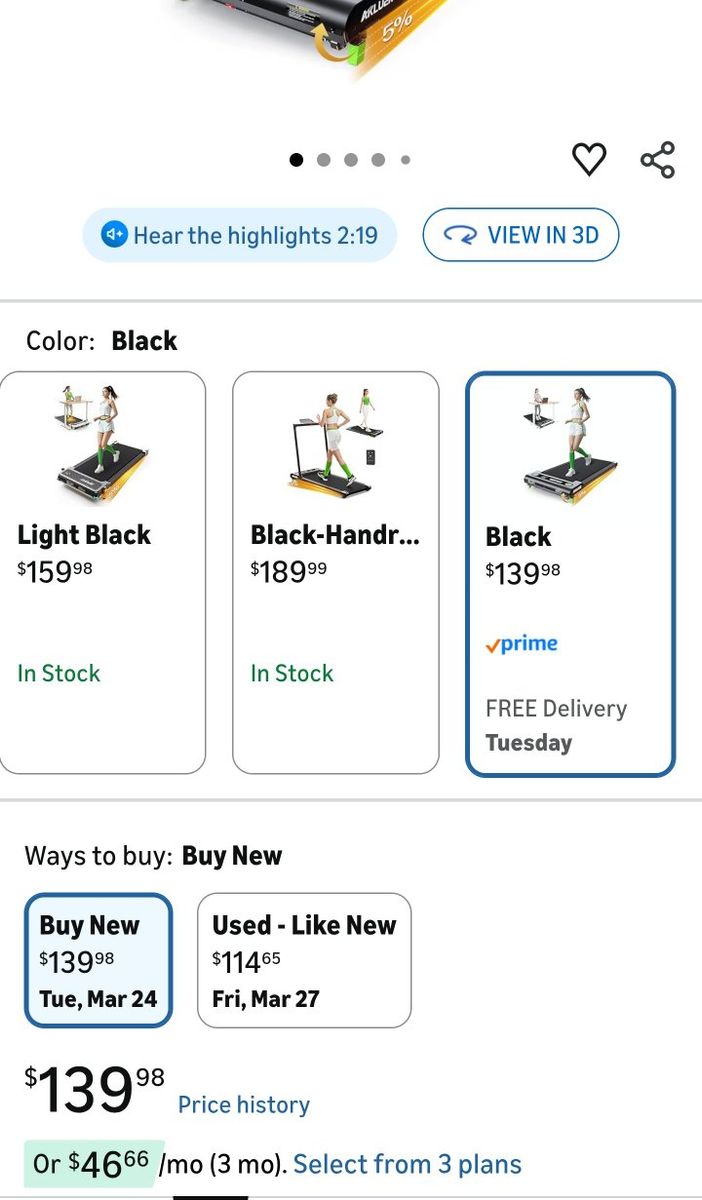Open the Price history link
This screenshot has height=1200, width=702.
[244, 1105]
